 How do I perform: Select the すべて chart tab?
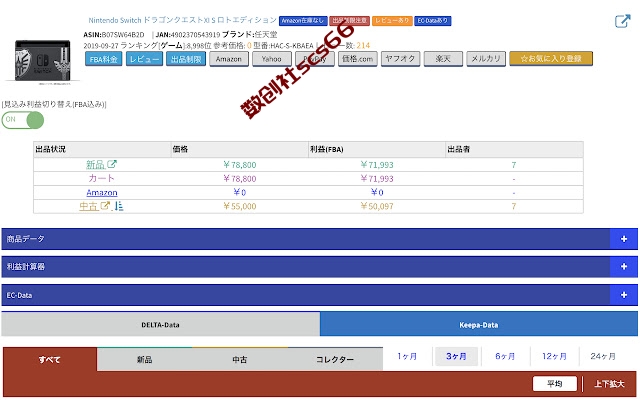tap(50, 360)
